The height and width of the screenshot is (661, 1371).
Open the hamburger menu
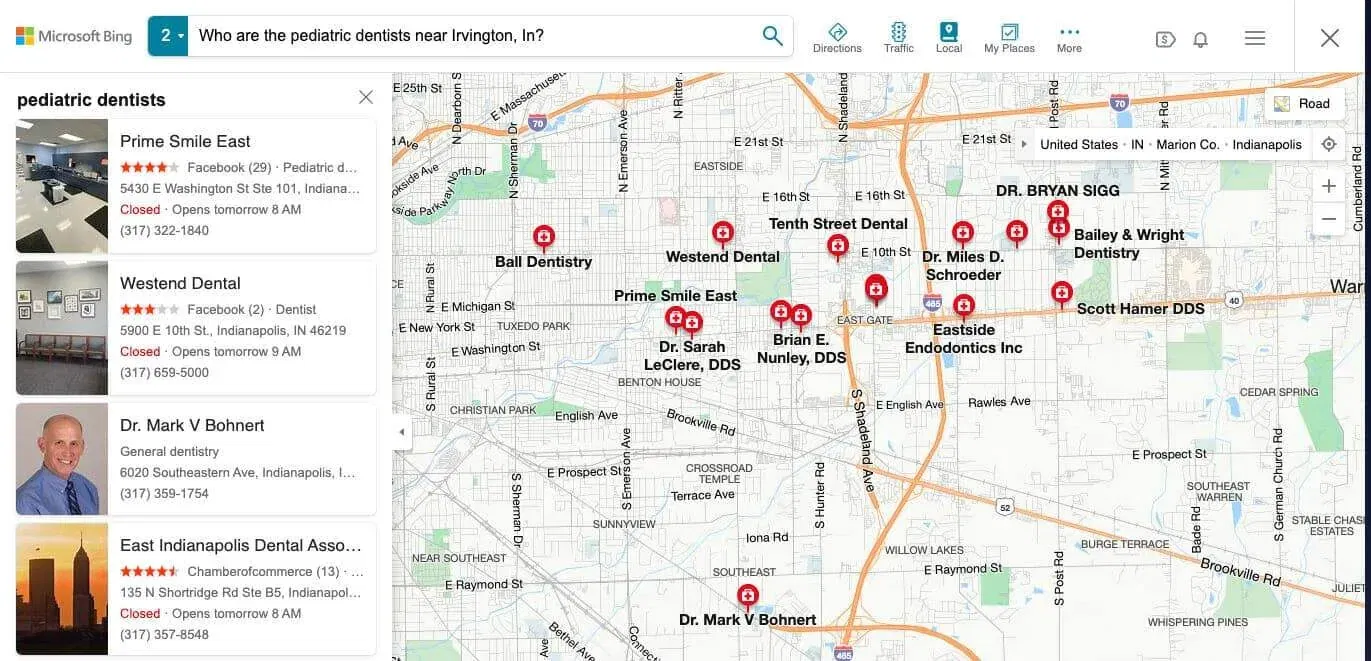(x=1255, y=38)
